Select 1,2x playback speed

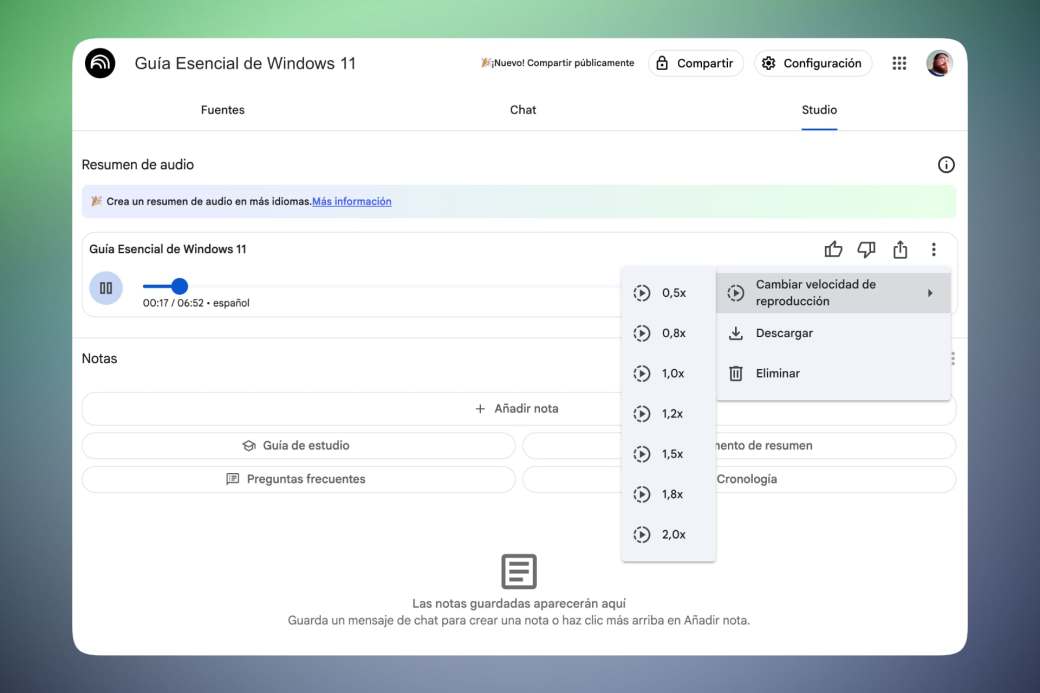coord(668,414)
